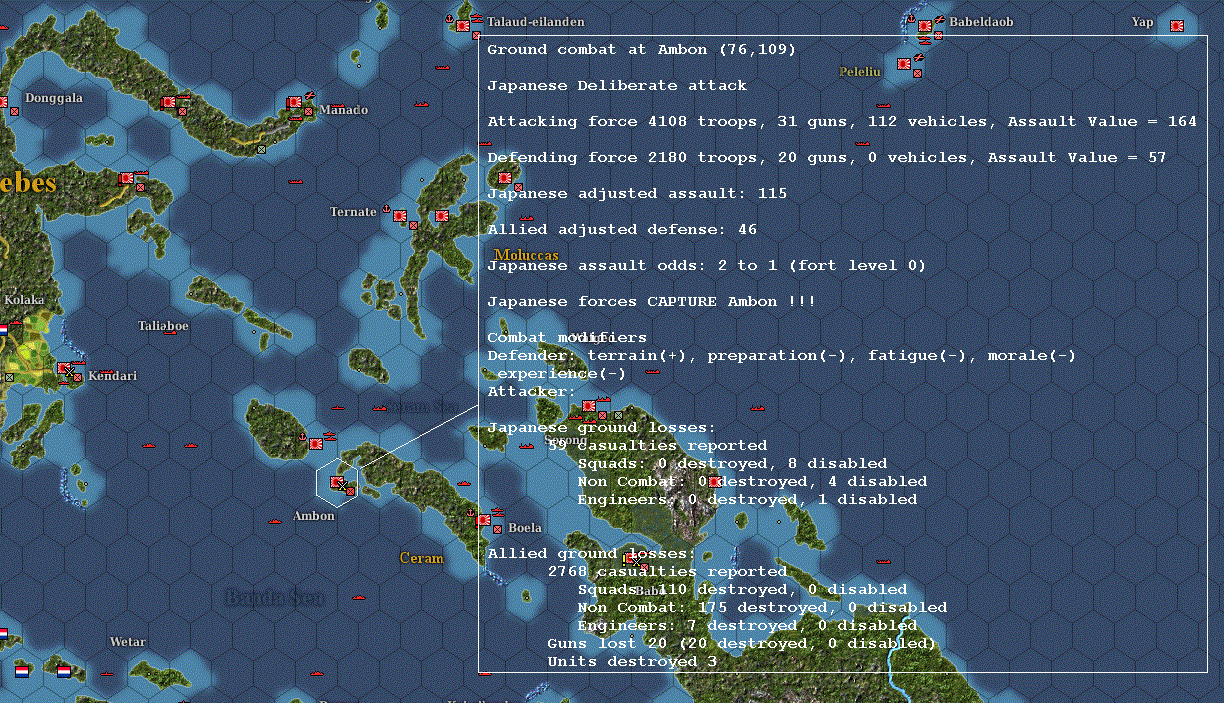Click the Wetar map label
The image size is (1224, 703).
(x=128, y=642)
